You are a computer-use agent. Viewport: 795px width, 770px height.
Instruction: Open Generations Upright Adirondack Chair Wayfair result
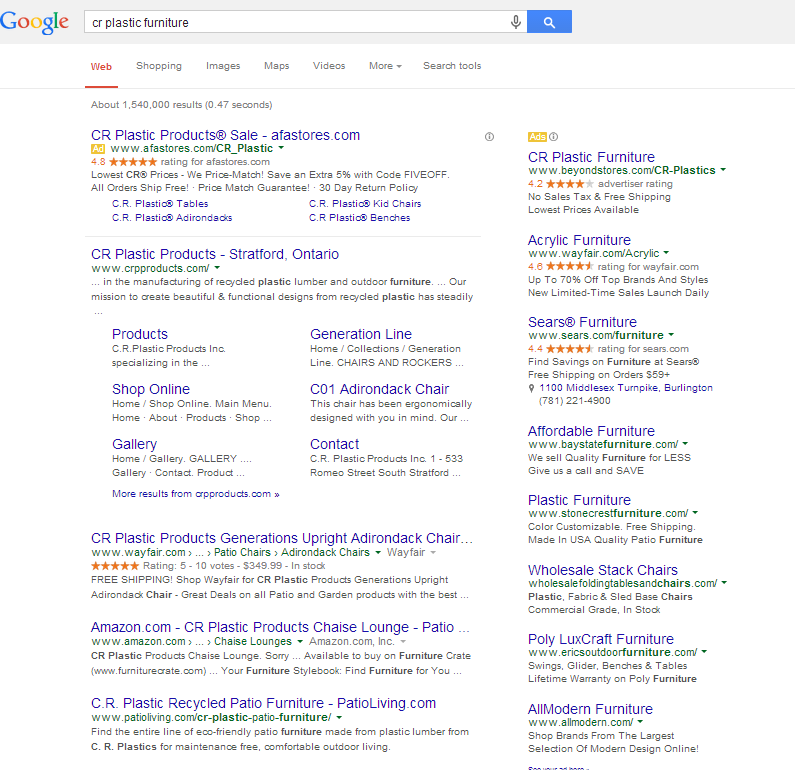pyautogui.click(x=282, y=538)
